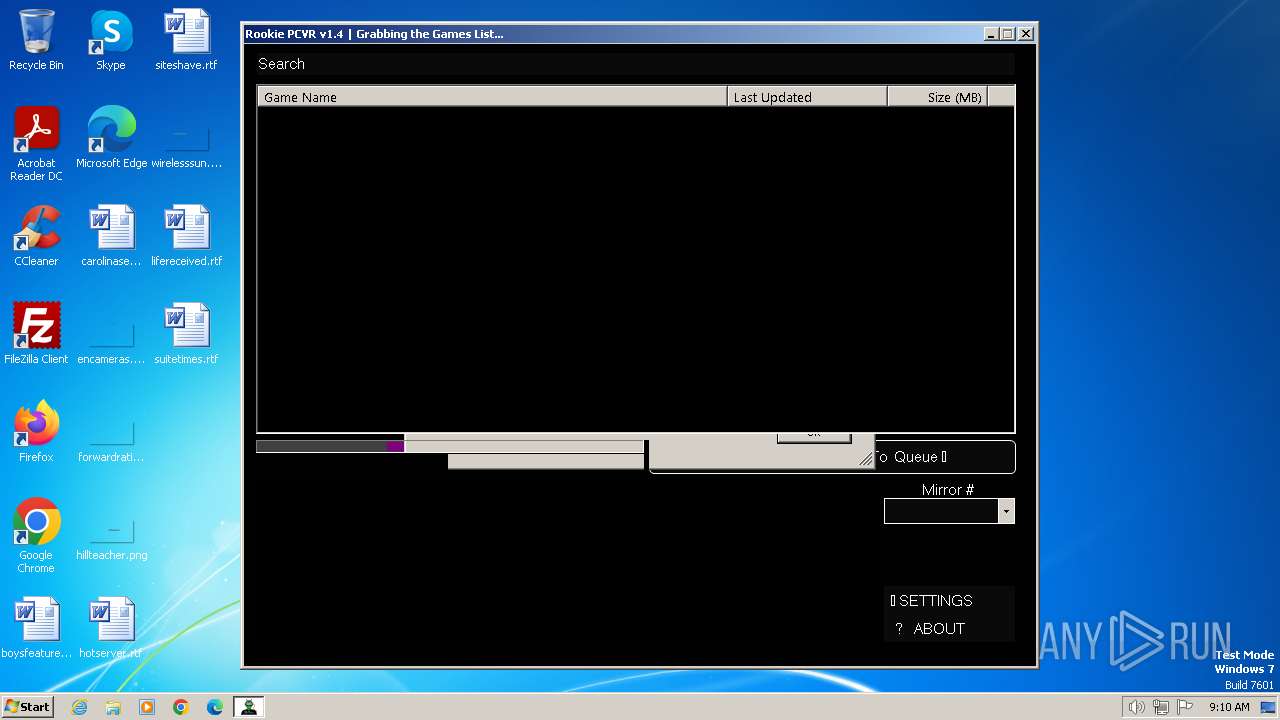This screenshot has width=1280, height=720.
Task: Launch Microsoft Edge desktop shortcut
Action: (111, 139)
